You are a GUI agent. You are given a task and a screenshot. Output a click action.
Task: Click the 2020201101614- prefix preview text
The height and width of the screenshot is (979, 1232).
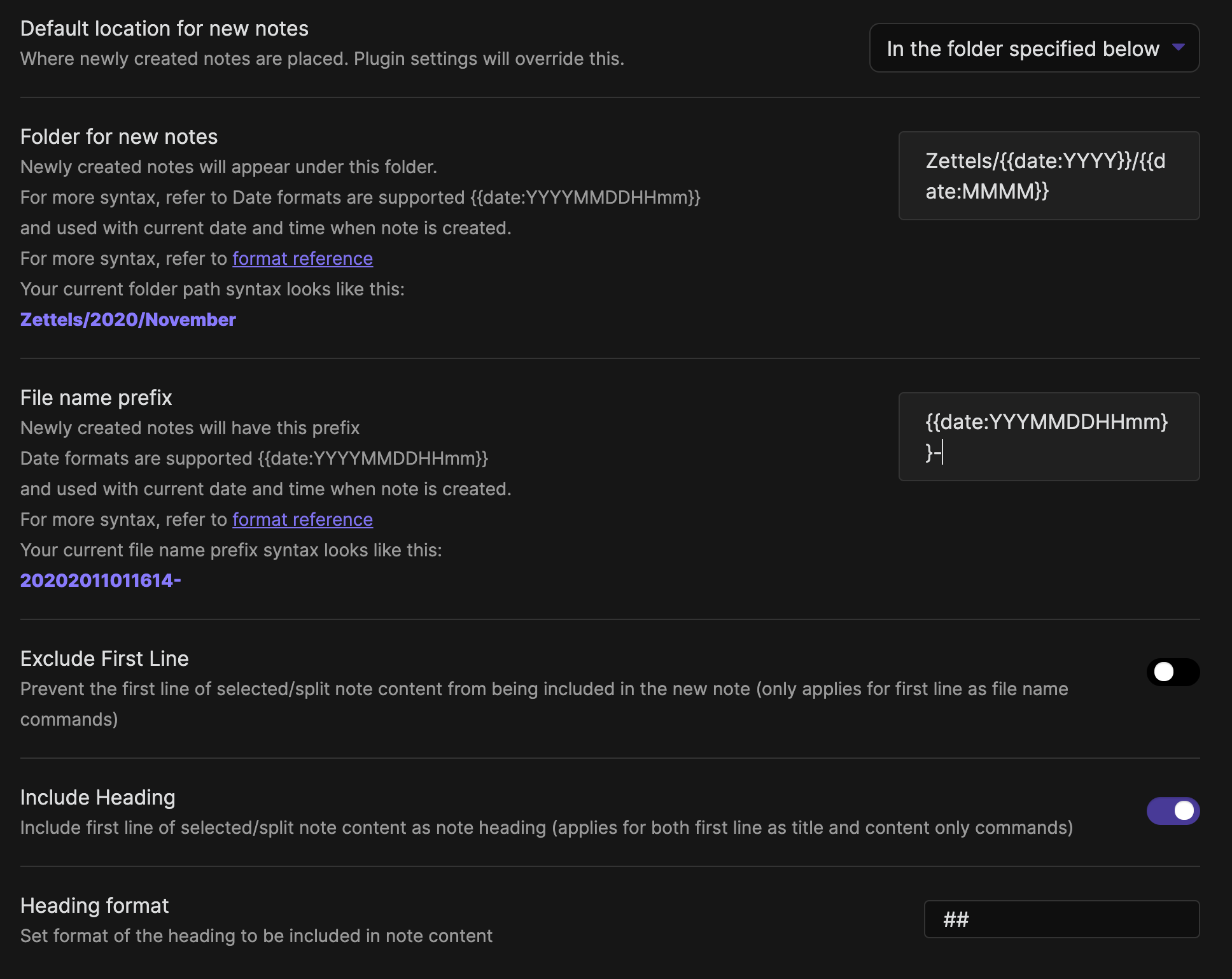(x=101, y=581)
